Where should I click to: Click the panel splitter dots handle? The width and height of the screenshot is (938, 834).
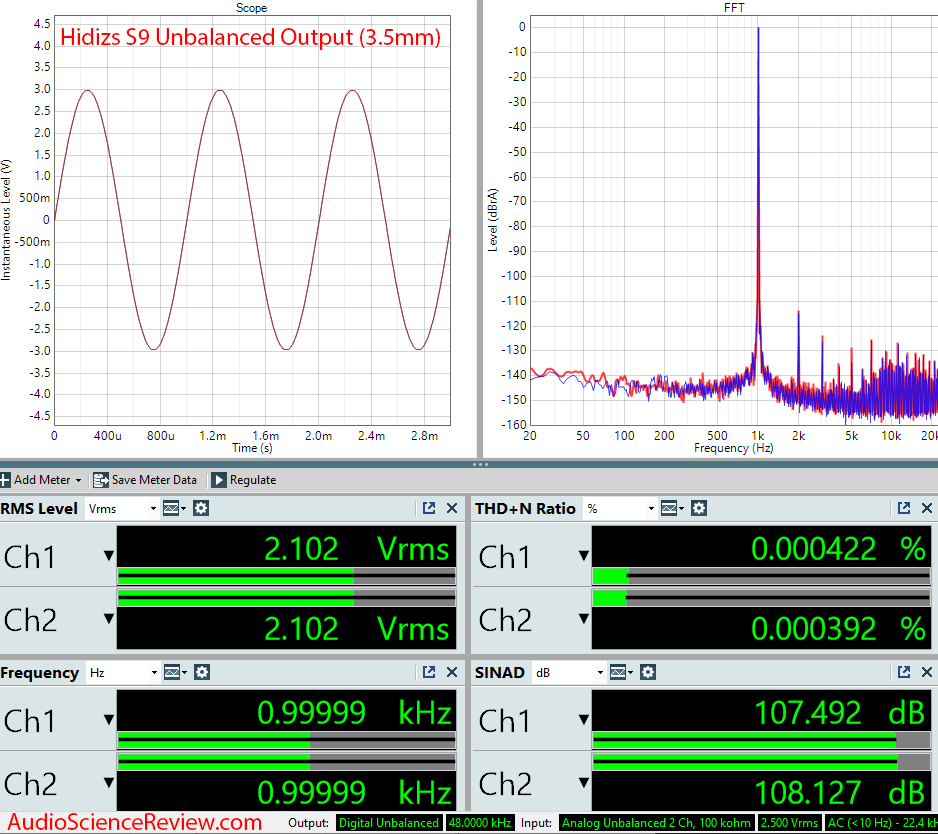480,464
